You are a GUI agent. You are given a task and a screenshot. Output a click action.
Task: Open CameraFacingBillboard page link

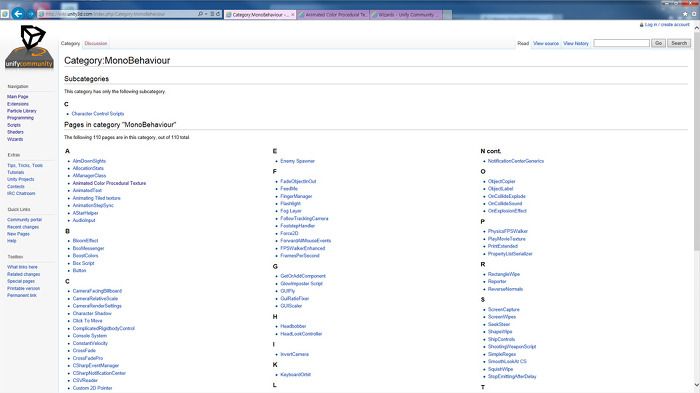click(x=97, y=291)
